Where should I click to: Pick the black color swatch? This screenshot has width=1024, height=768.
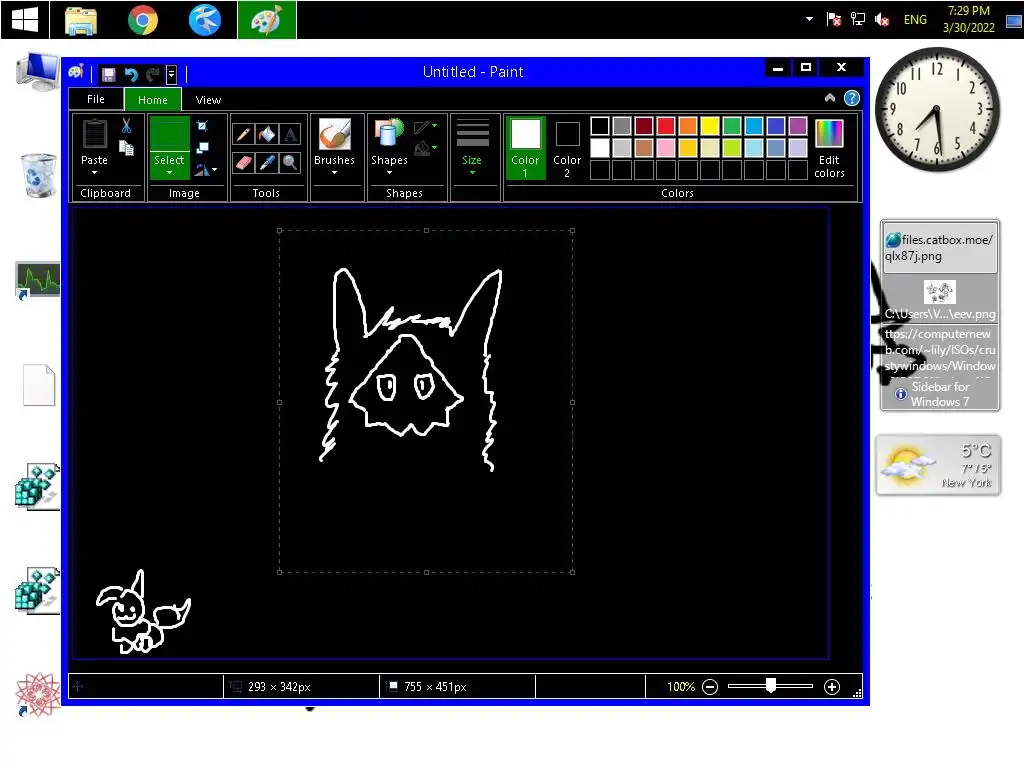(600, 126)
